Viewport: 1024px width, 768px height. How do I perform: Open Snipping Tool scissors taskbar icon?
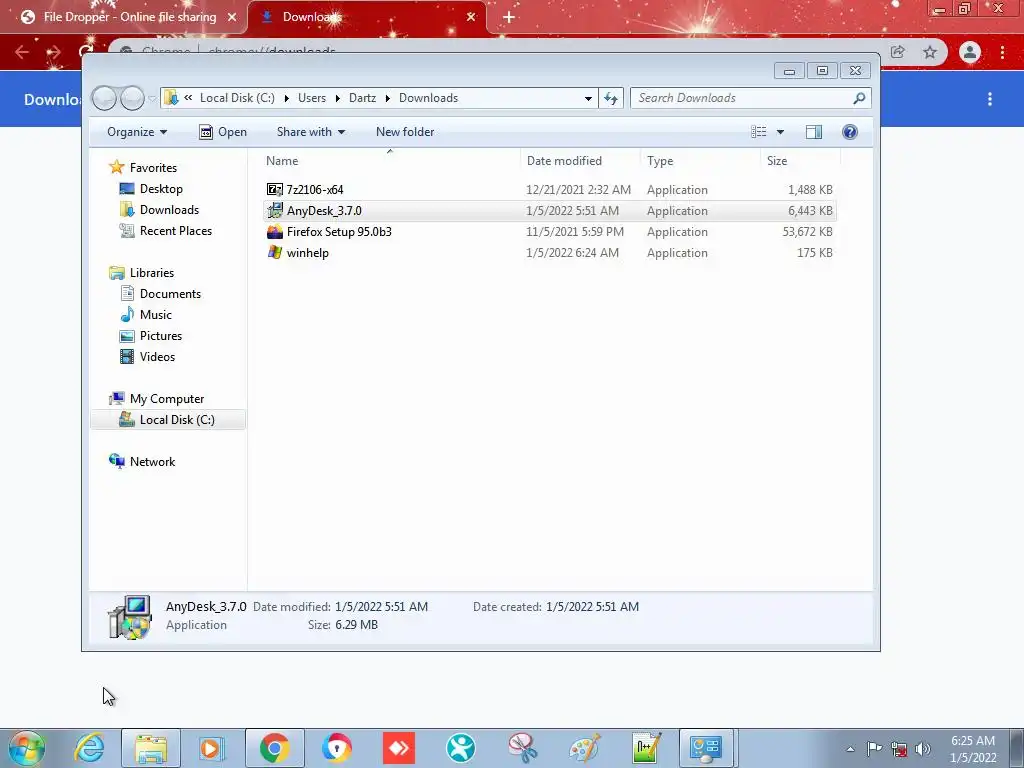tap(523, 748)
